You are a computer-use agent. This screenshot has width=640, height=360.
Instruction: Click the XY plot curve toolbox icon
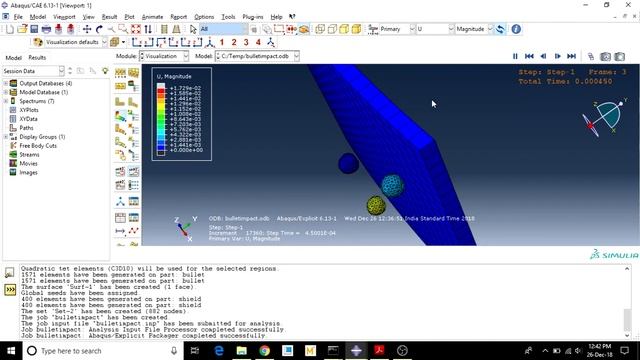click(x=133, y=231)
